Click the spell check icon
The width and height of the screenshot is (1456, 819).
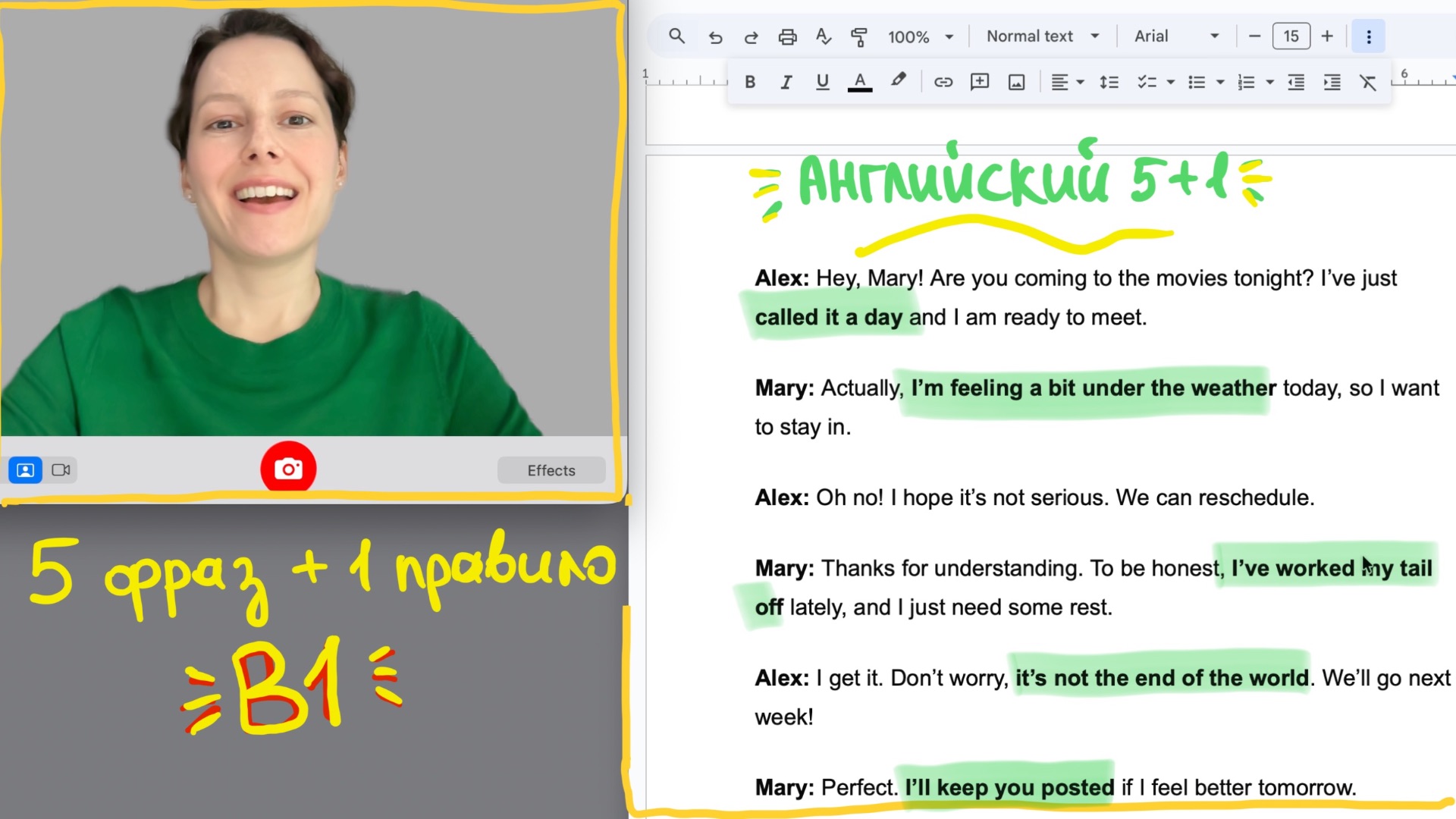point(824,36)
